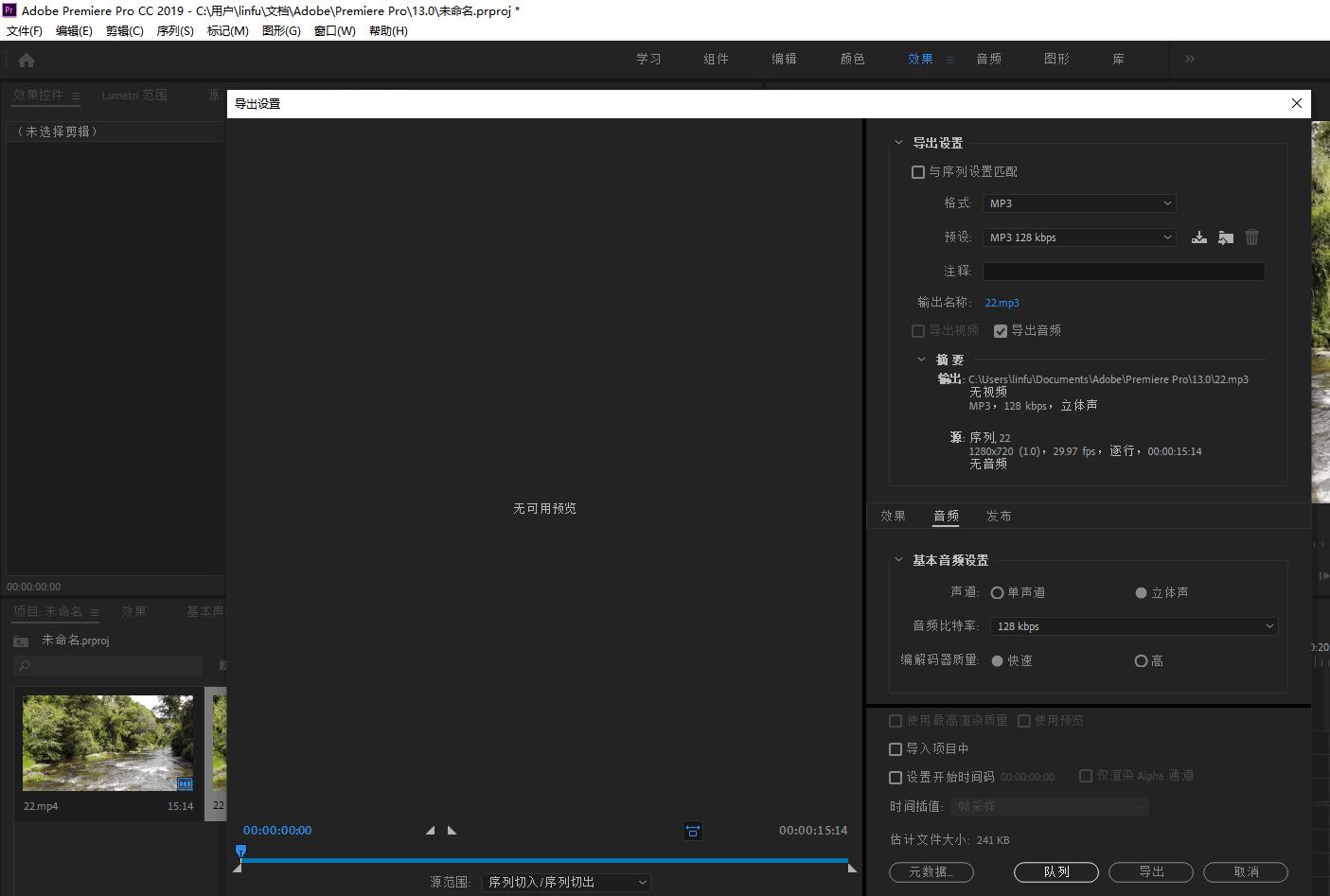Check the 与序列设置匹配 checkbox

click(x=917, y=171)
